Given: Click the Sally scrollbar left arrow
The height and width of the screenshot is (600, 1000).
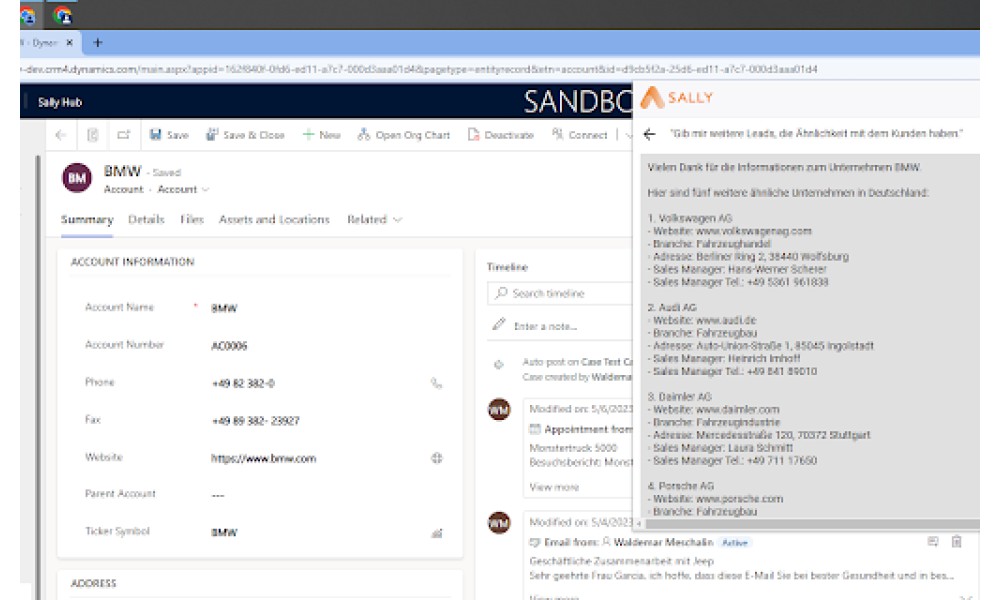Looking at the screenshot, I should pyautogui.click(x=639, y=523).
